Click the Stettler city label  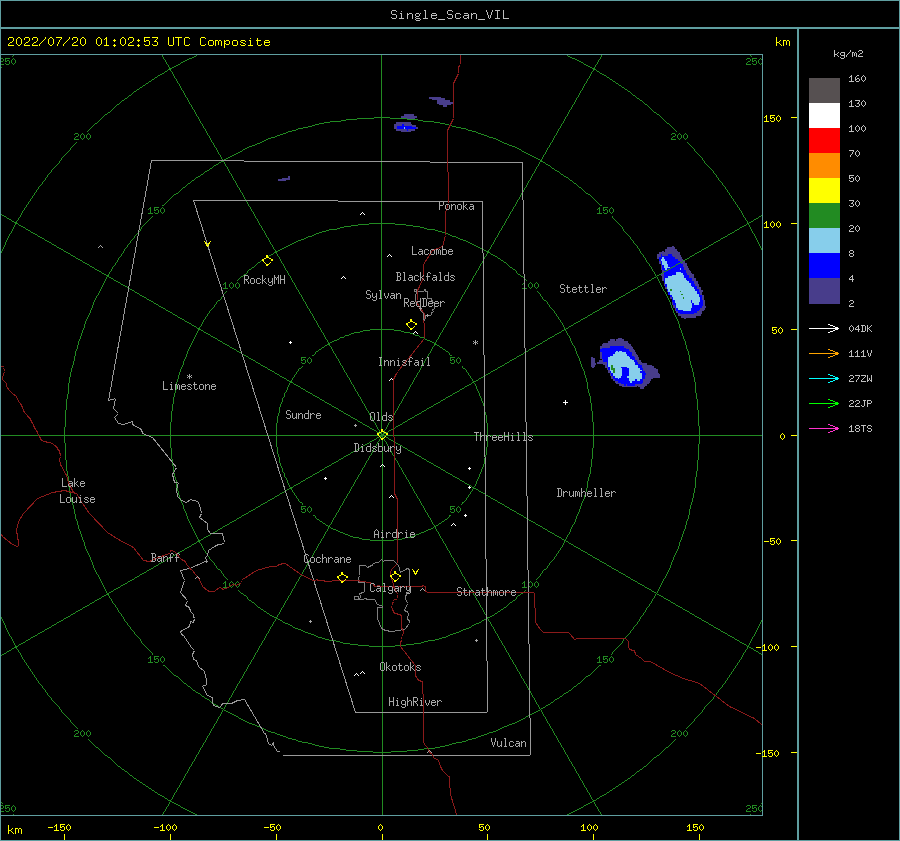pyautogui.click(x=583, y=289)
